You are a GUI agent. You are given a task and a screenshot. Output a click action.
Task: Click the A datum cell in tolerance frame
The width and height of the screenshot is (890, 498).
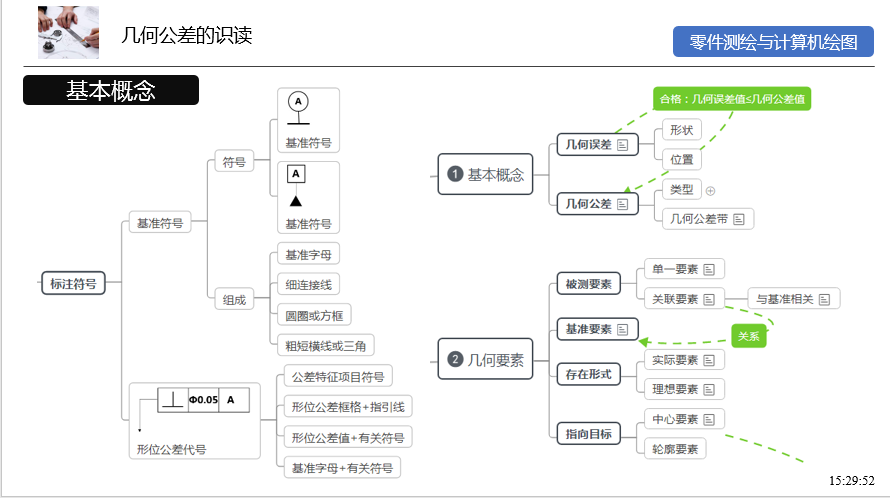click(x=234, y=400)
